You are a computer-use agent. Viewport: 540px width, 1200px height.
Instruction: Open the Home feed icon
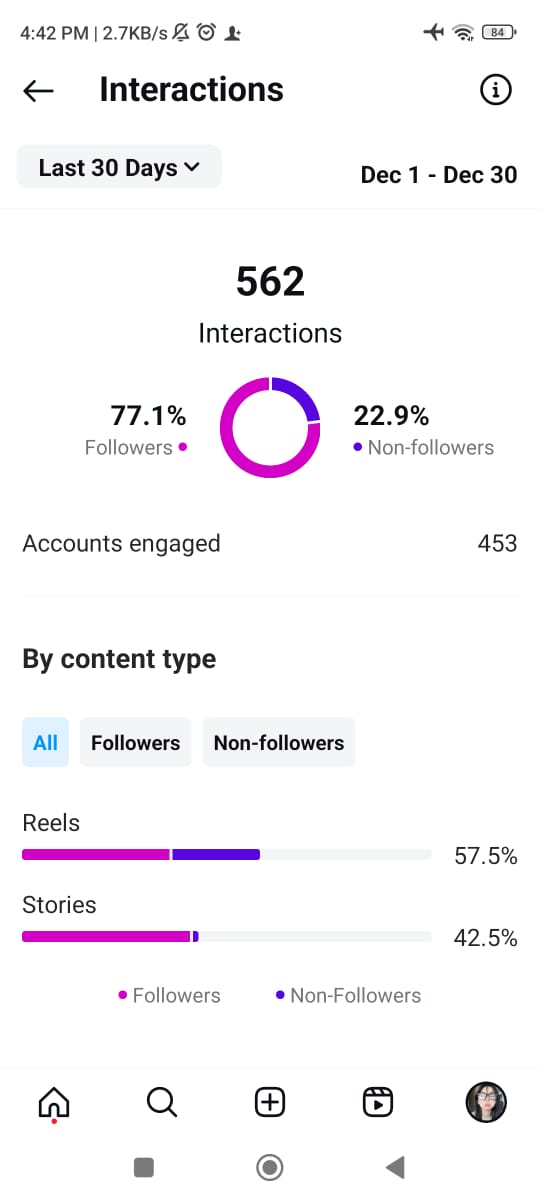point(53,1103)
